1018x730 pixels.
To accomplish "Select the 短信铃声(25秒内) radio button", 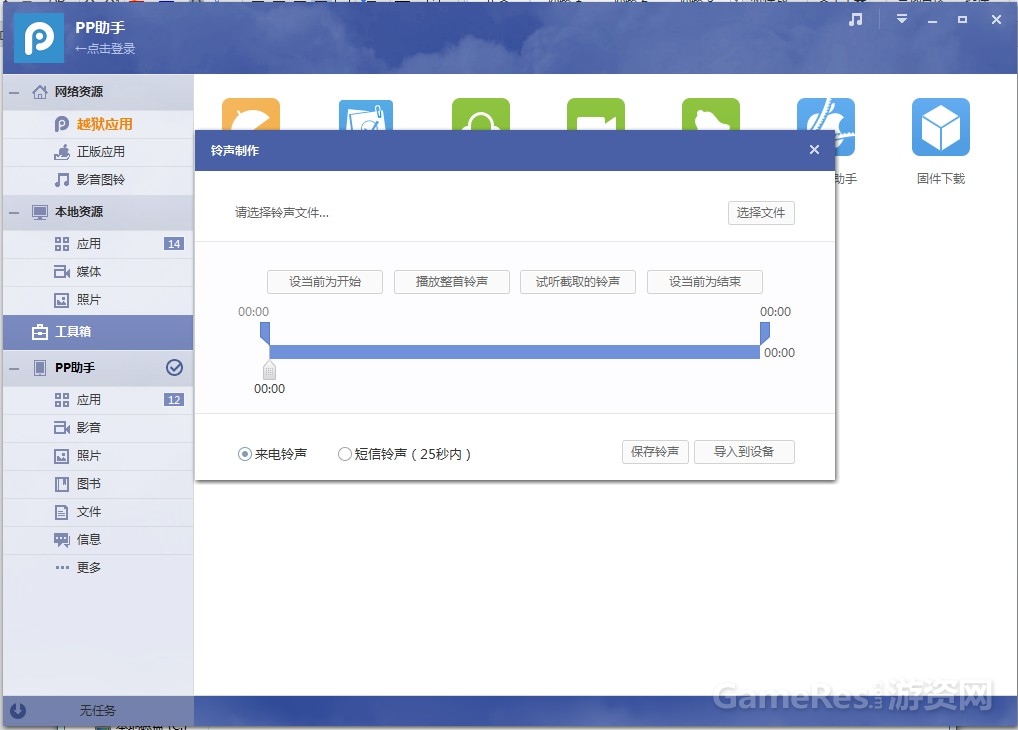I will 345,454.
